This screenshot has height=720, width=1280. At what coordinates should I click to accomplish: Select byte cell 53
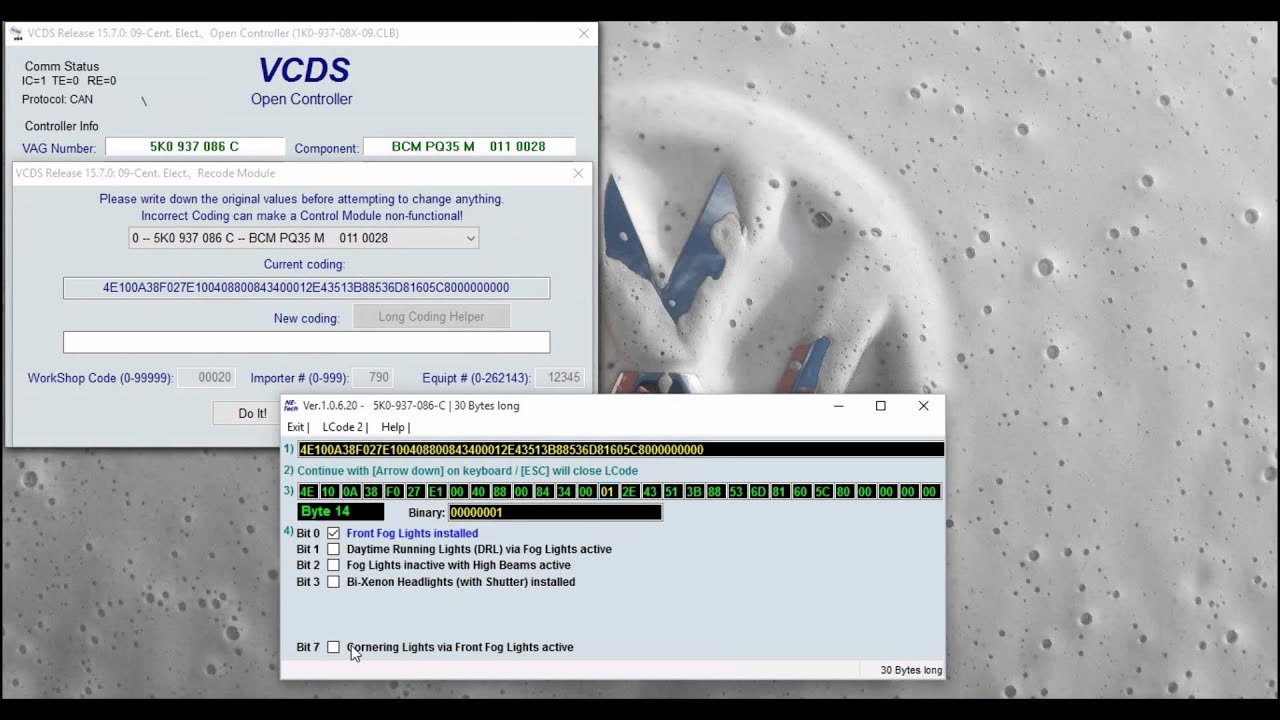click(737, 491)
